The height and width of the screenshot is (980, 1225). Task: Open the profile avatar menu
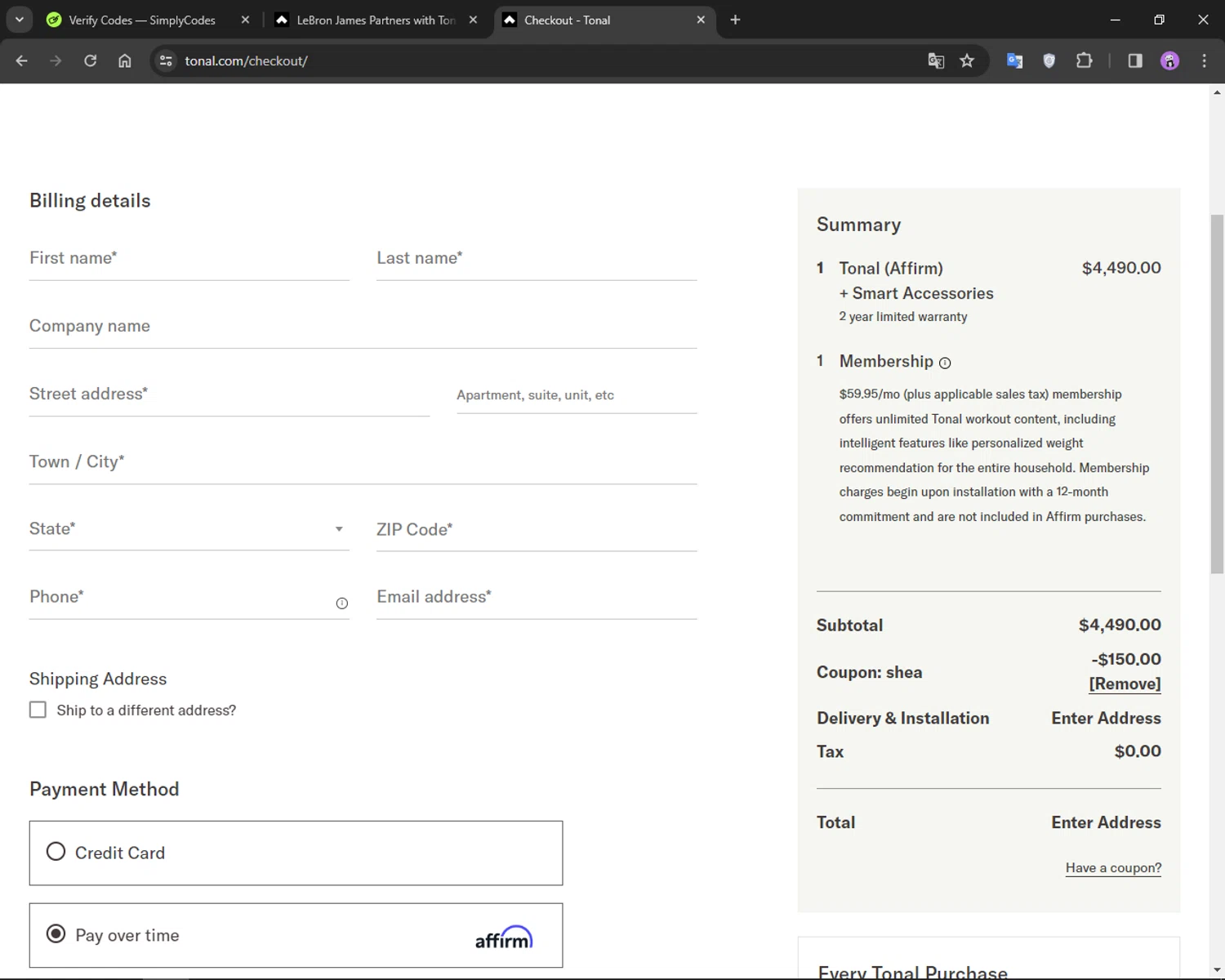click(x=1169, y=60)
